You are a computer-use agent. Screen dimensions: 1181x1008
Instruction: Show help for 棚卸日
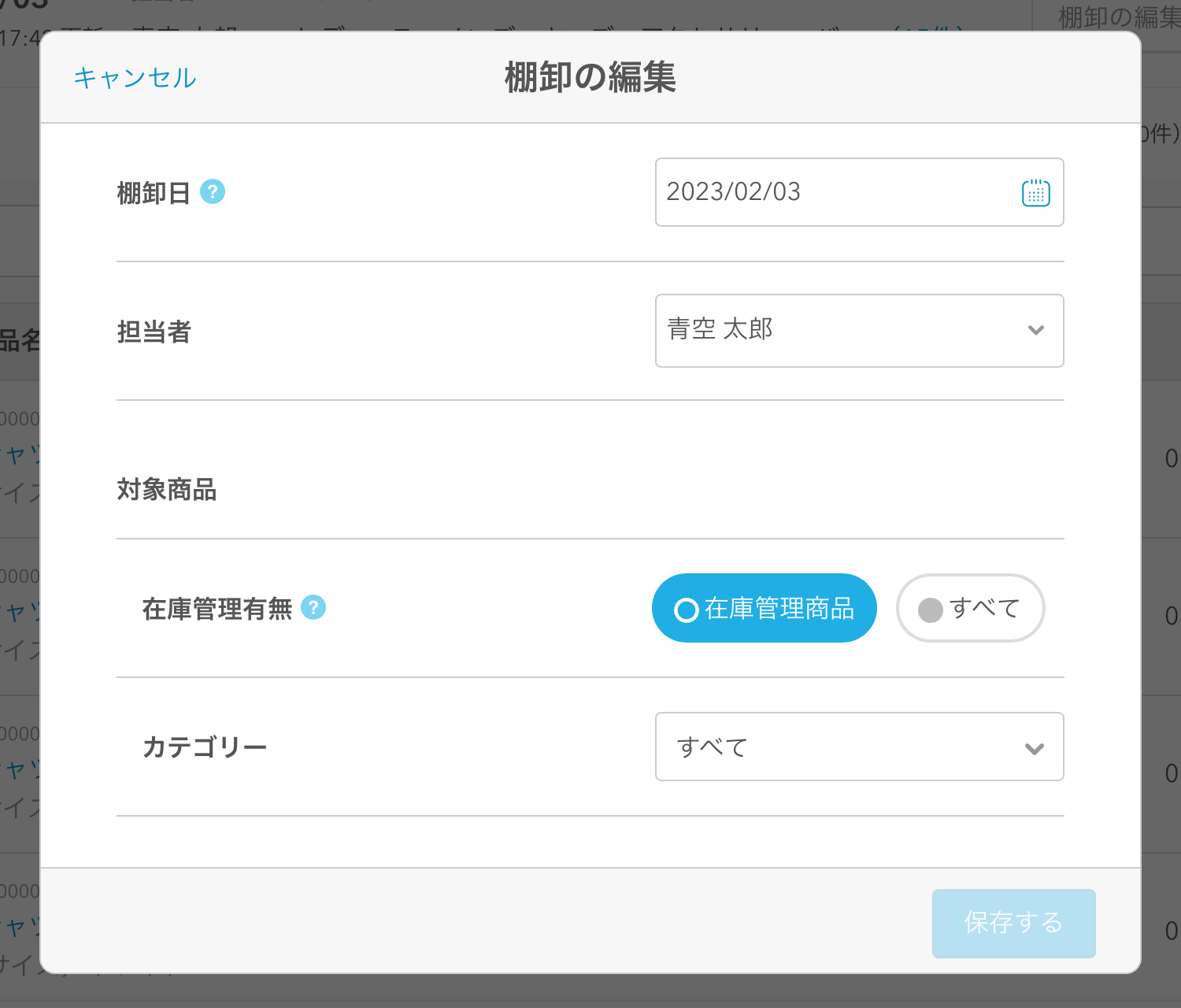pyautogui.click(x=213, y=191)
